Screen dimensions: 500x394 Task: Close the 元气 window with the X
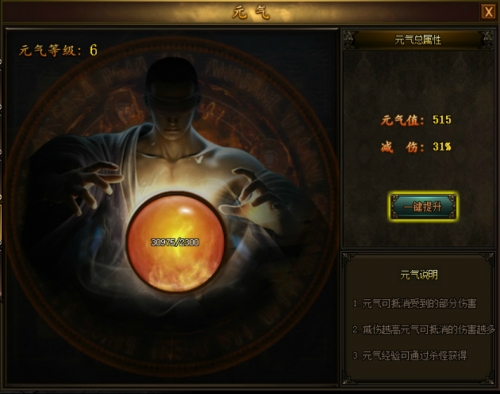pos(488,12)
